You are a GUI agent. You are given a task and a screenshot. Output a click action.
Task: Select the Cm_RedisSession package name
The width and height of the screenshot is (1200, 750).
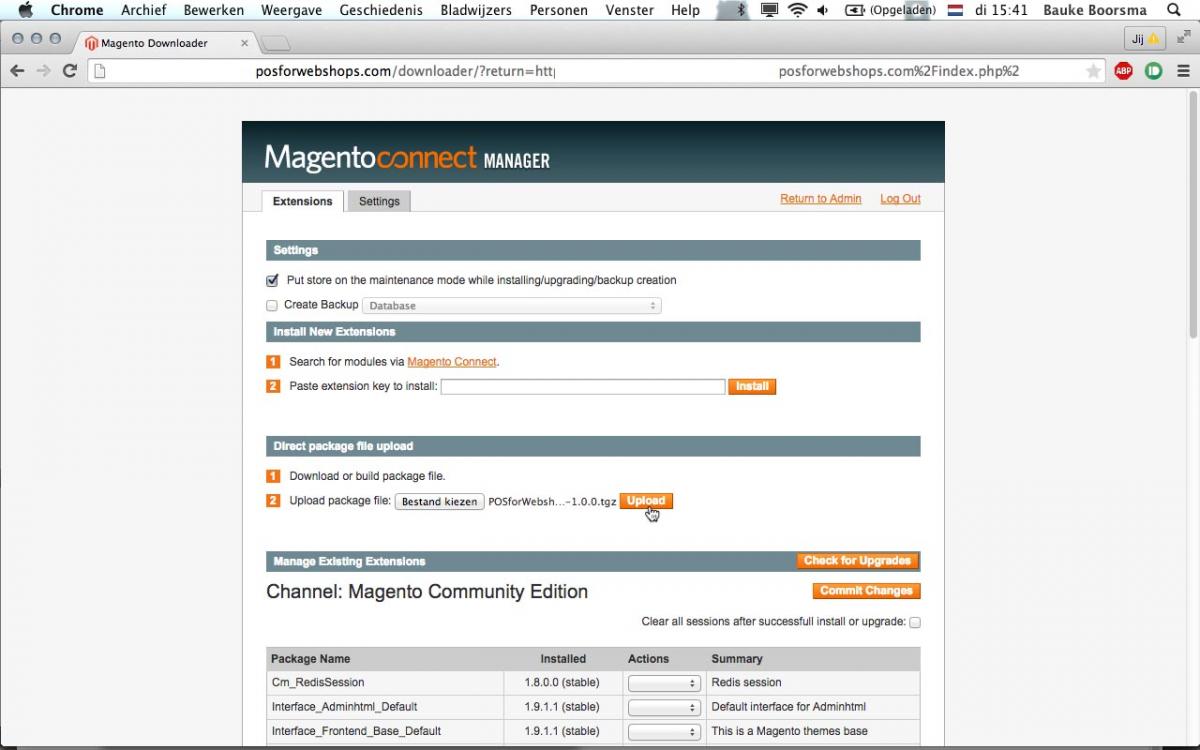[x=318, y=683]
